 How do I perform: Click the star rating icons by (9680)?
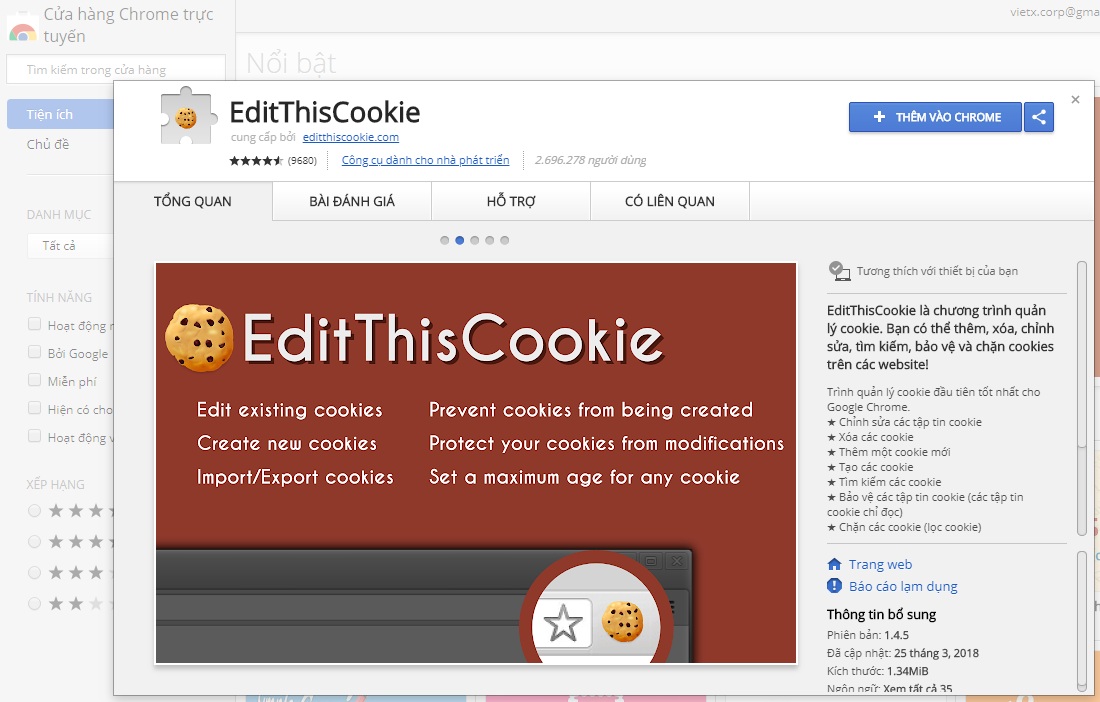coord(256,161)
